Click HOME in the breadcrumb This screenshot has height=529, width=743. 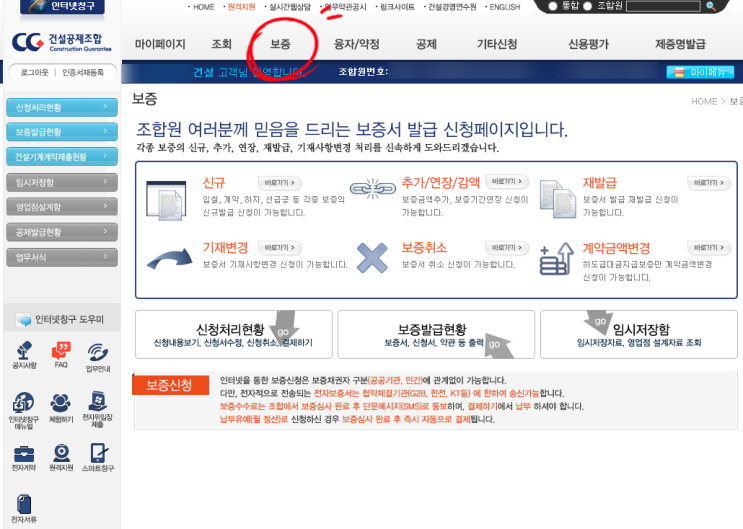click(x=704, y=101)
